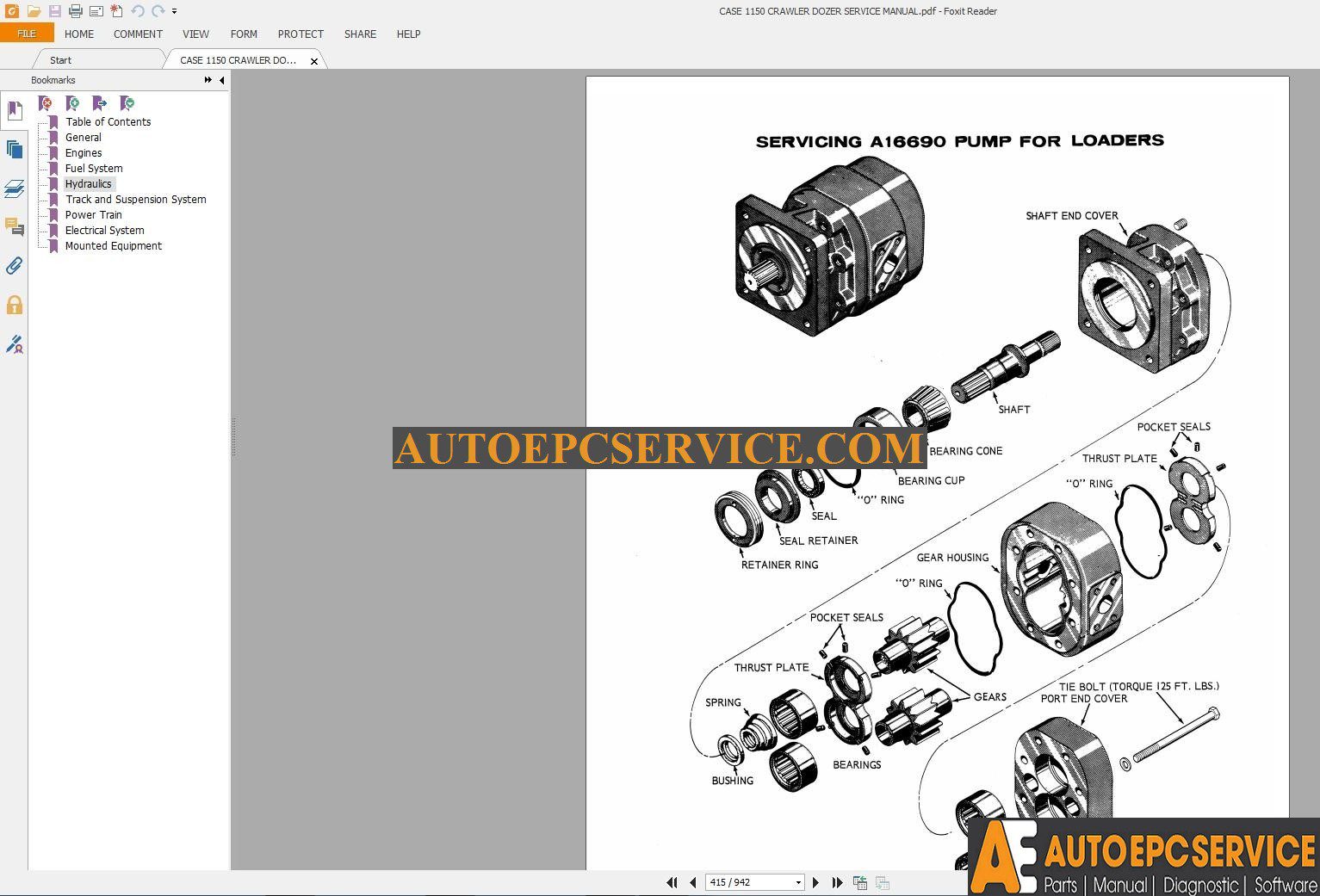The height and width of the screenshot is (896, 1320).
Task: Go to the first page
Action: pyautogui.click(x=672, y=882)
